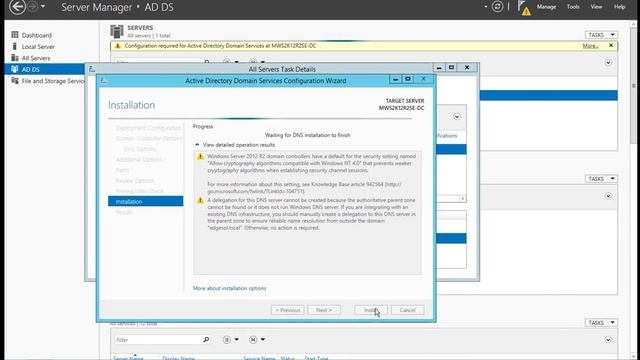Click the search magnifier in Services filter
This screenshot has height=360, width=640.
pyautogui.click(x=206, y=340)
